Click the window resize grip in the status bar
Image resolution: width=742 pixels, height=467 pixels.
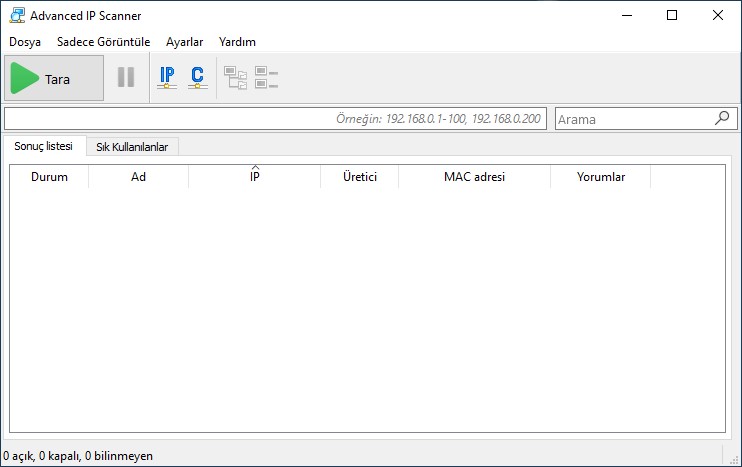point(734,459)
